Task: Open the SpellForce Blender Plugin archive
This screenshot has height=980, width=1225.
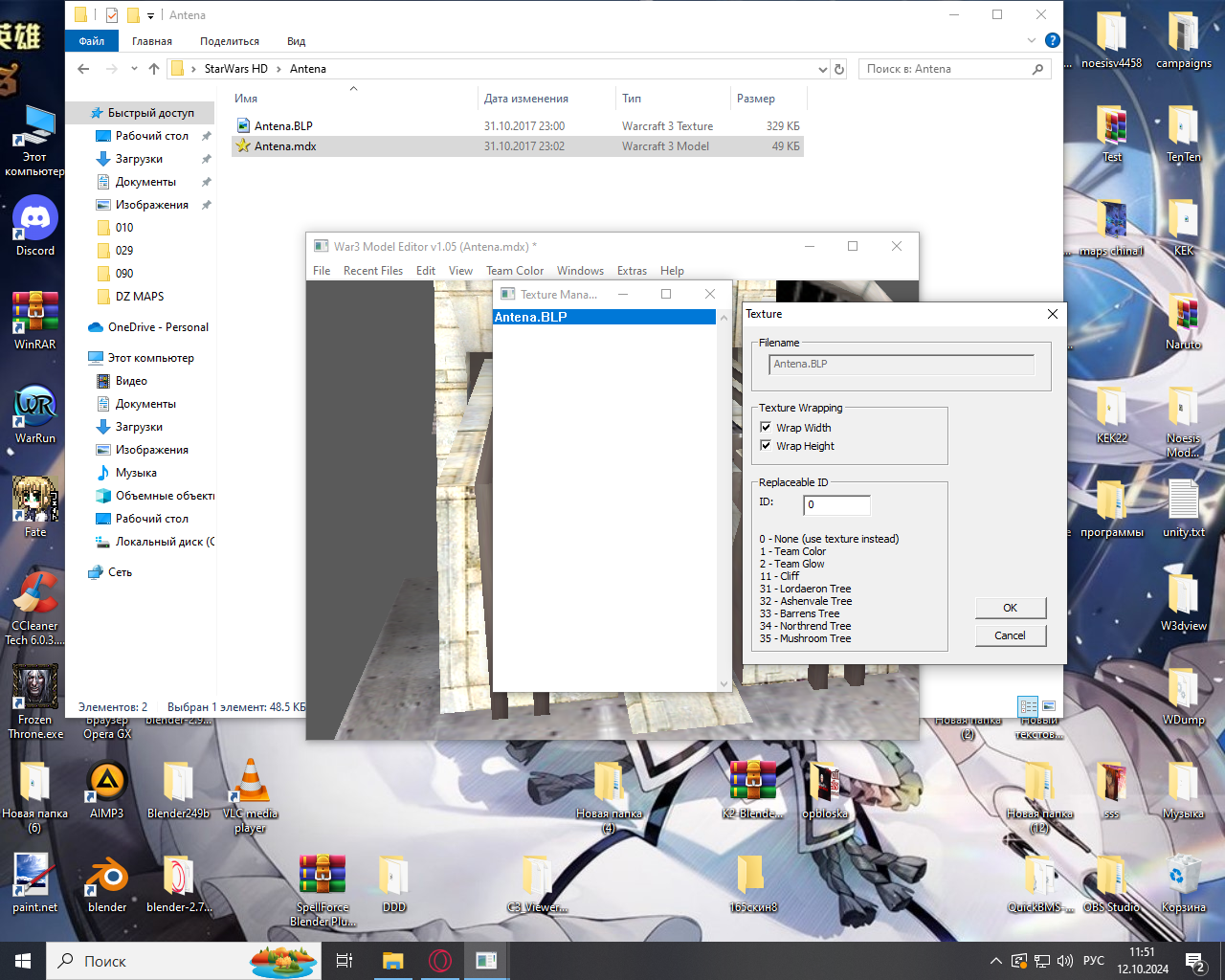Action: (x=323, y=889)
